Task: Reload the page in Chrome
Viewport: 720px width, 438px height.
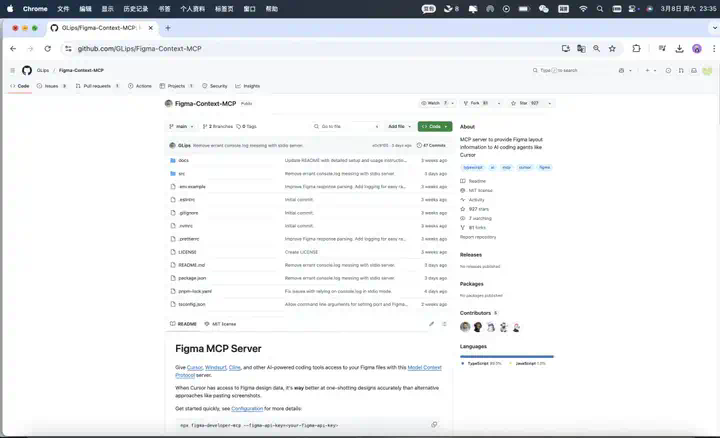Action: [x=48, y=49]
